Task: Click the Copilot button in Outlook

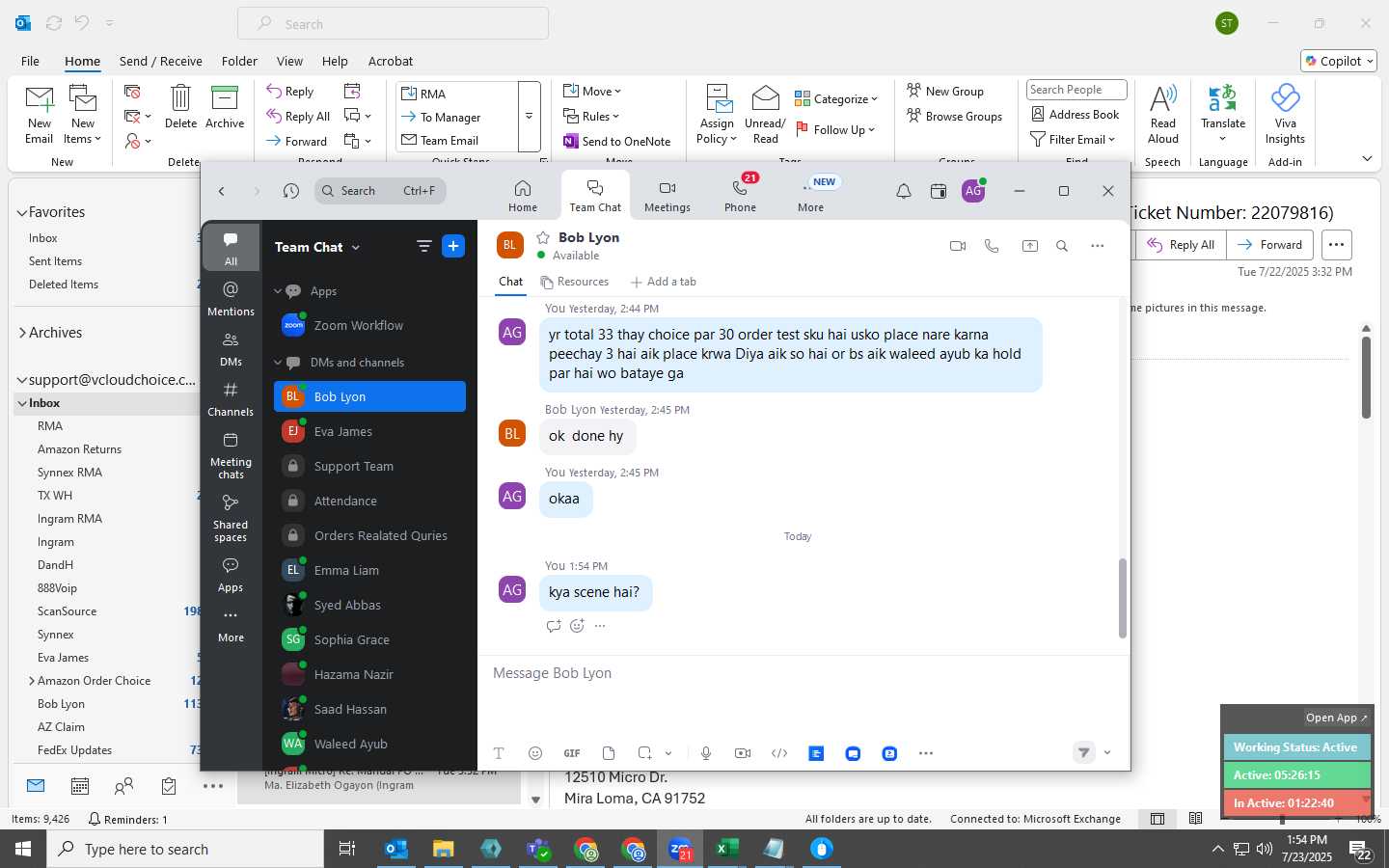Action: (1339, 61)
